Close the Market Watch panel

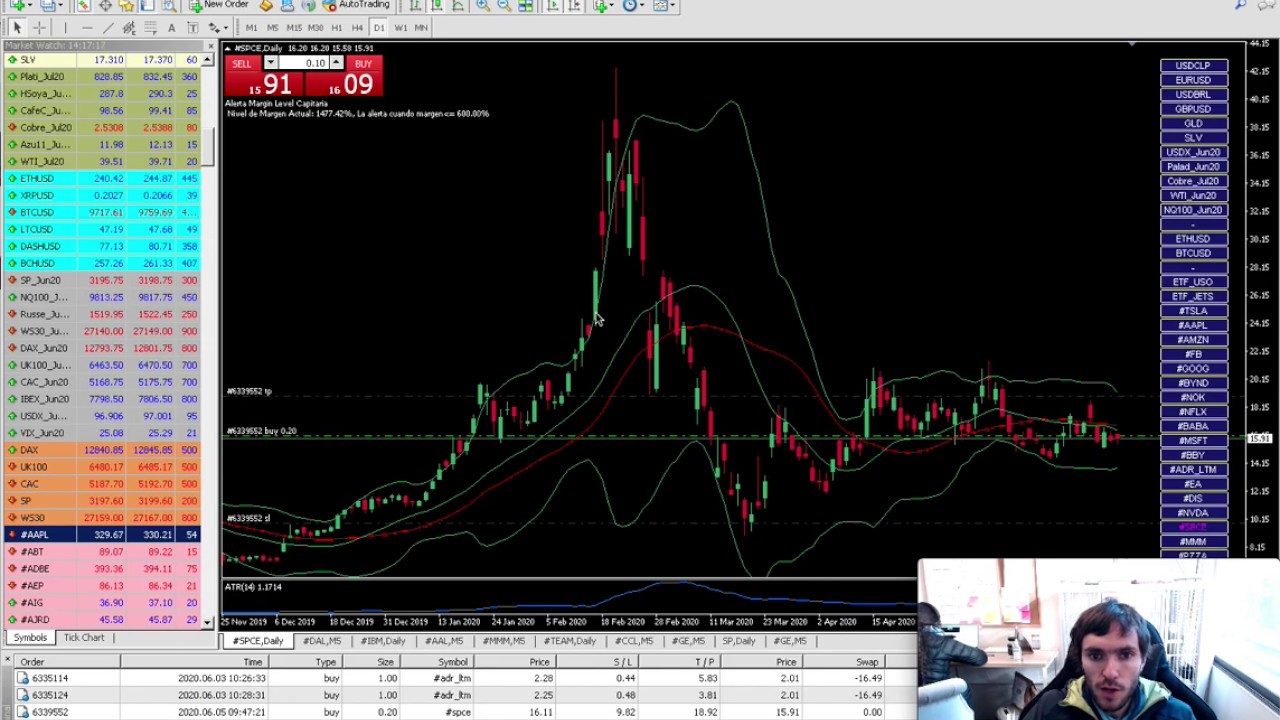tap(210, 46)
